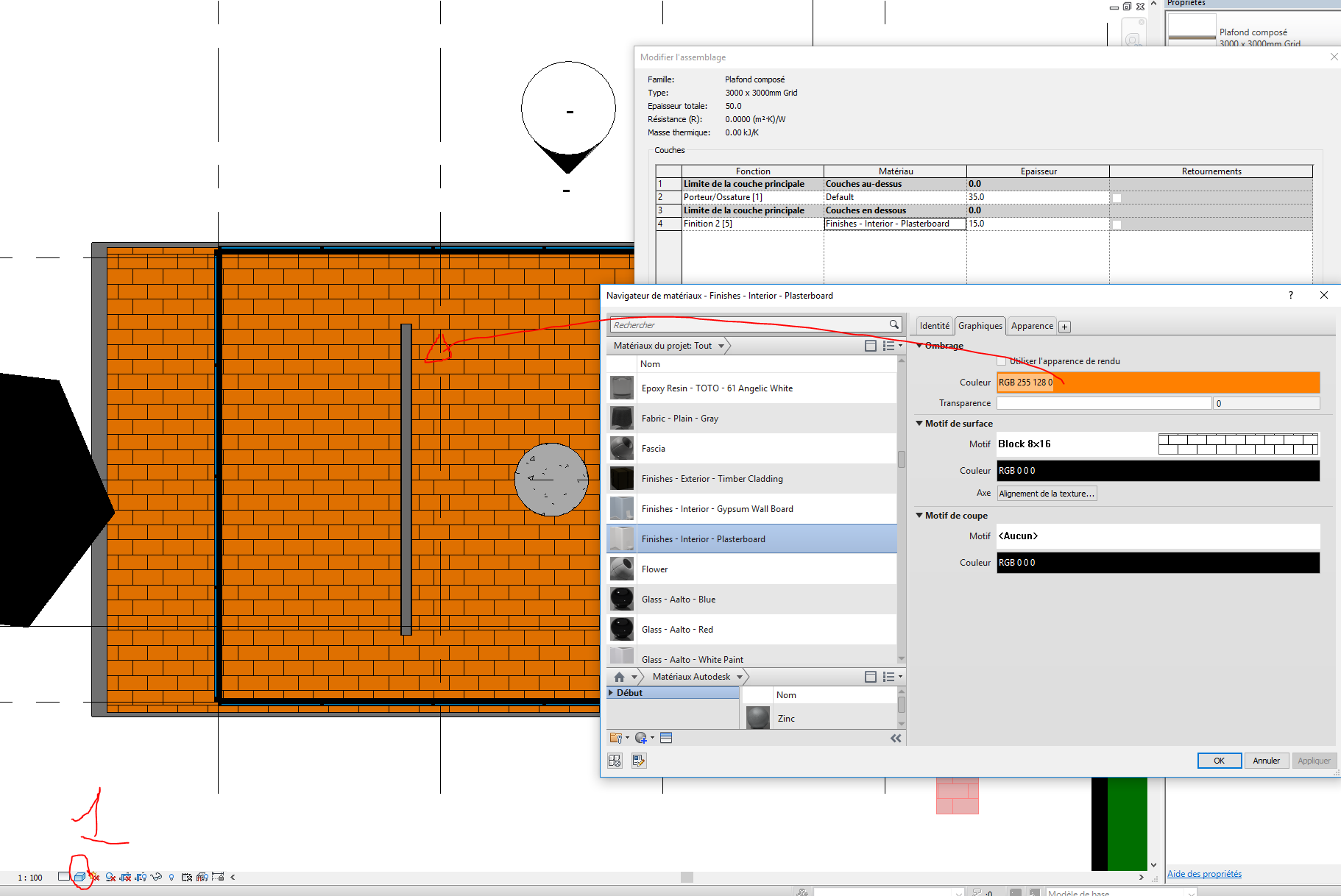Open the asset browser icon
Image resolution: width=1341 pixels, height=896 pixels.
point(666,738)
